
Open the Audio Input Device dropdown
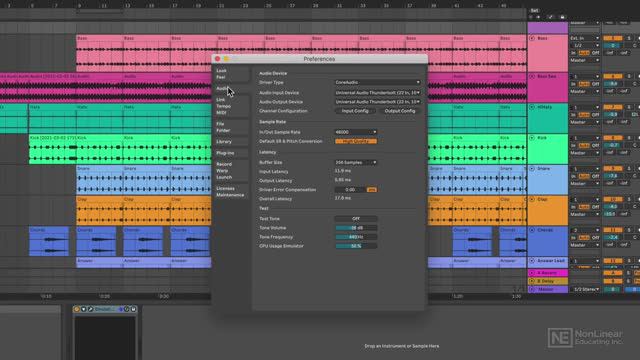[377, 93]
